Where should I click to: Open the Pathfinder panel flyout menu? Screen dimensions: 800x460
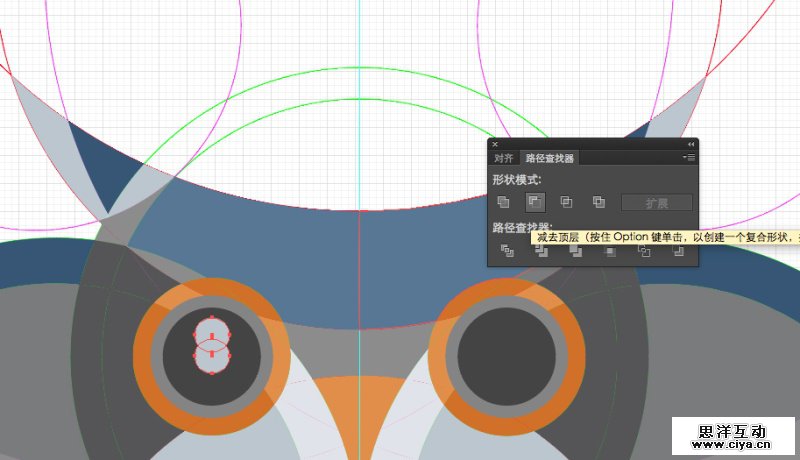tap(688, 158)
